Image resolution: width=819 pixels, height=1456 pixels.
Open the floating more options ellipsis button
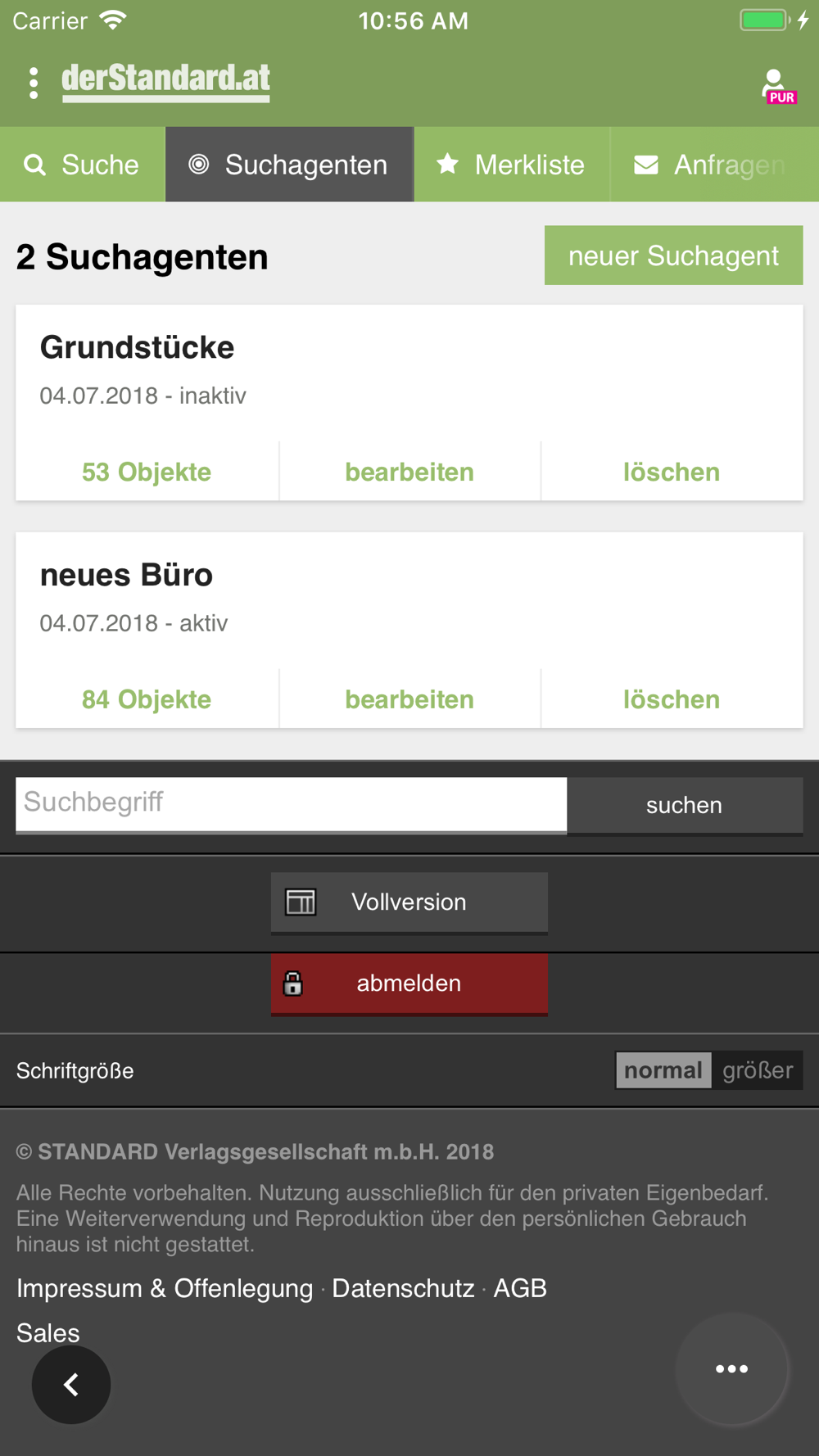coord(731,1368)
